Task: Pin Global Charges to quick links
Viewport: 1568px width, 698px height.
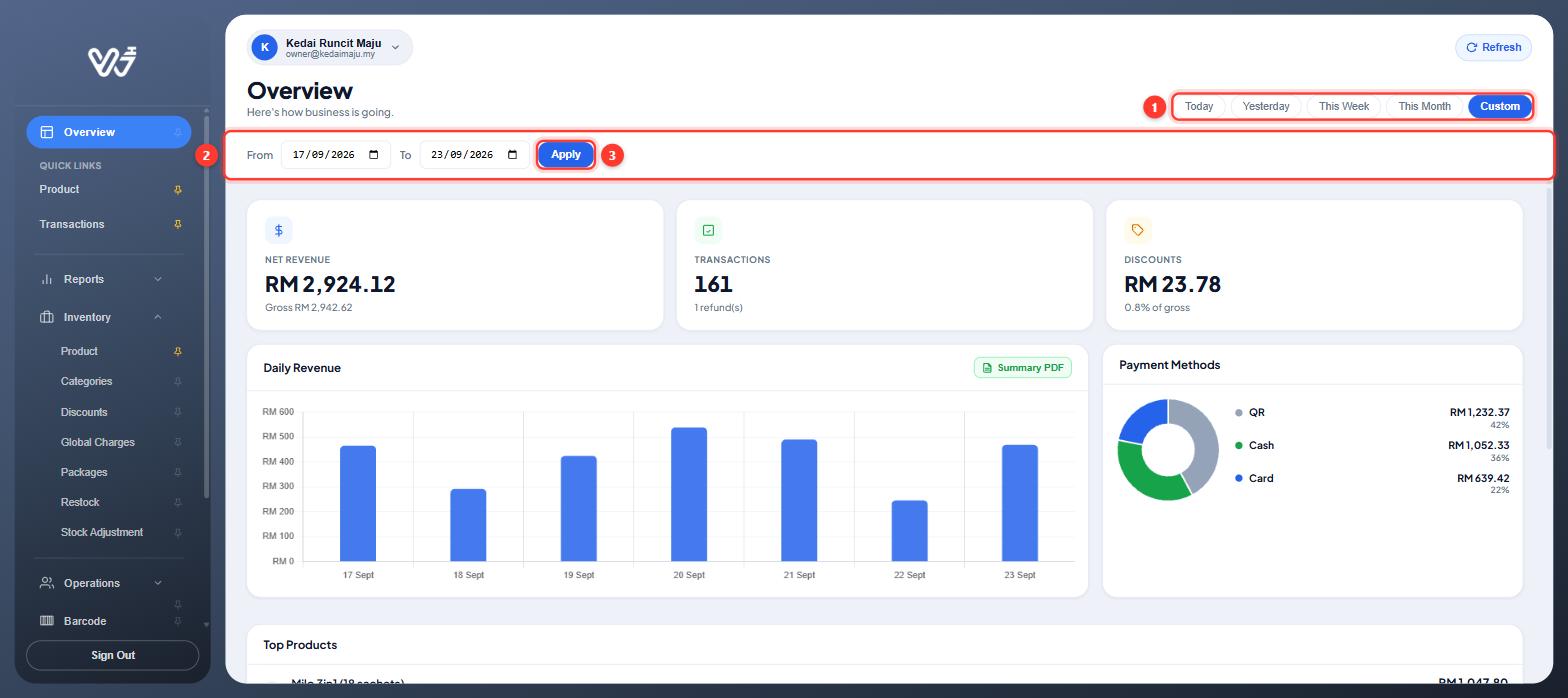Action: (178, 442)
